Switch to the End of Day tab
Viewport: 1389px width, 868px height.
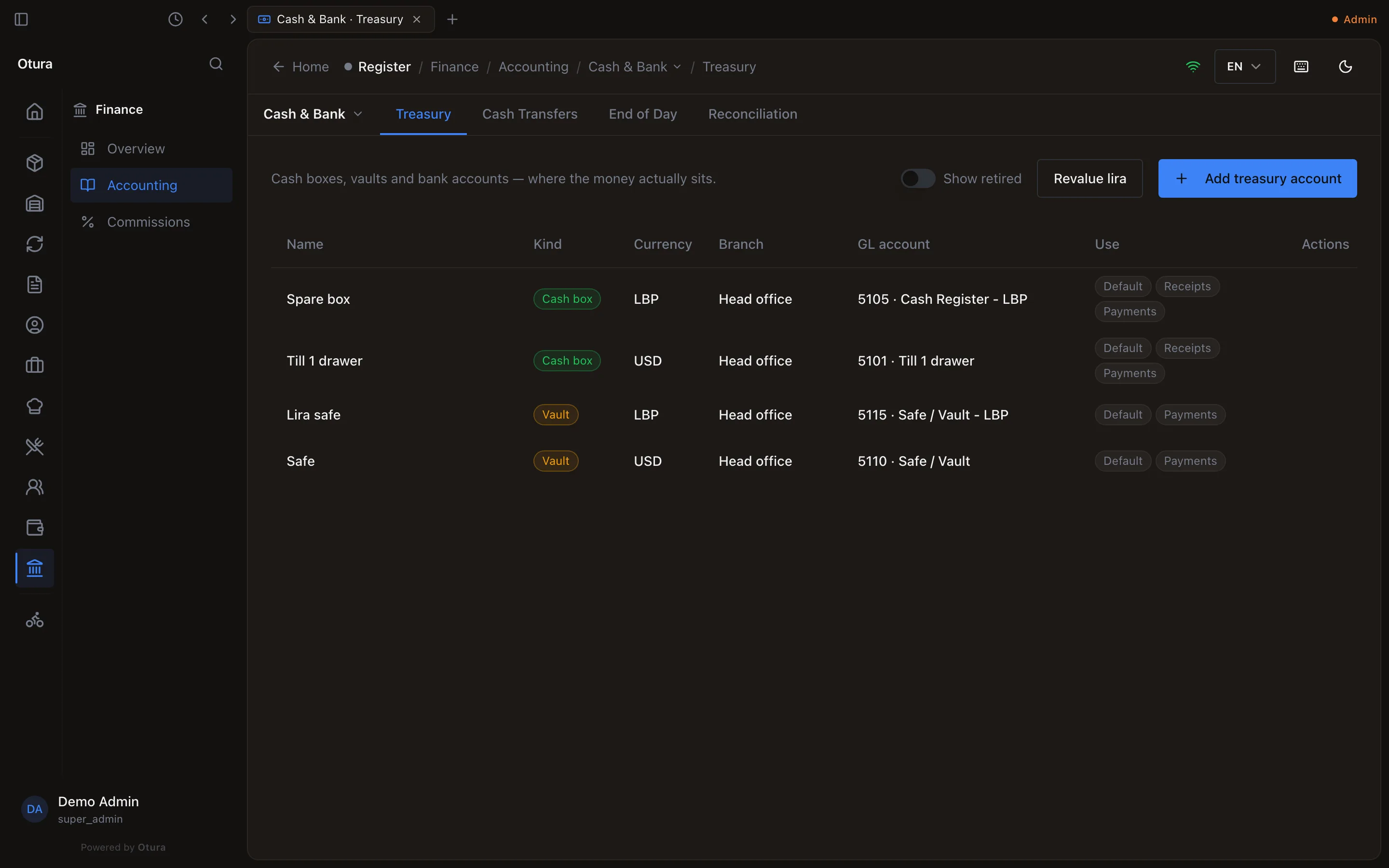coord(643,114)
